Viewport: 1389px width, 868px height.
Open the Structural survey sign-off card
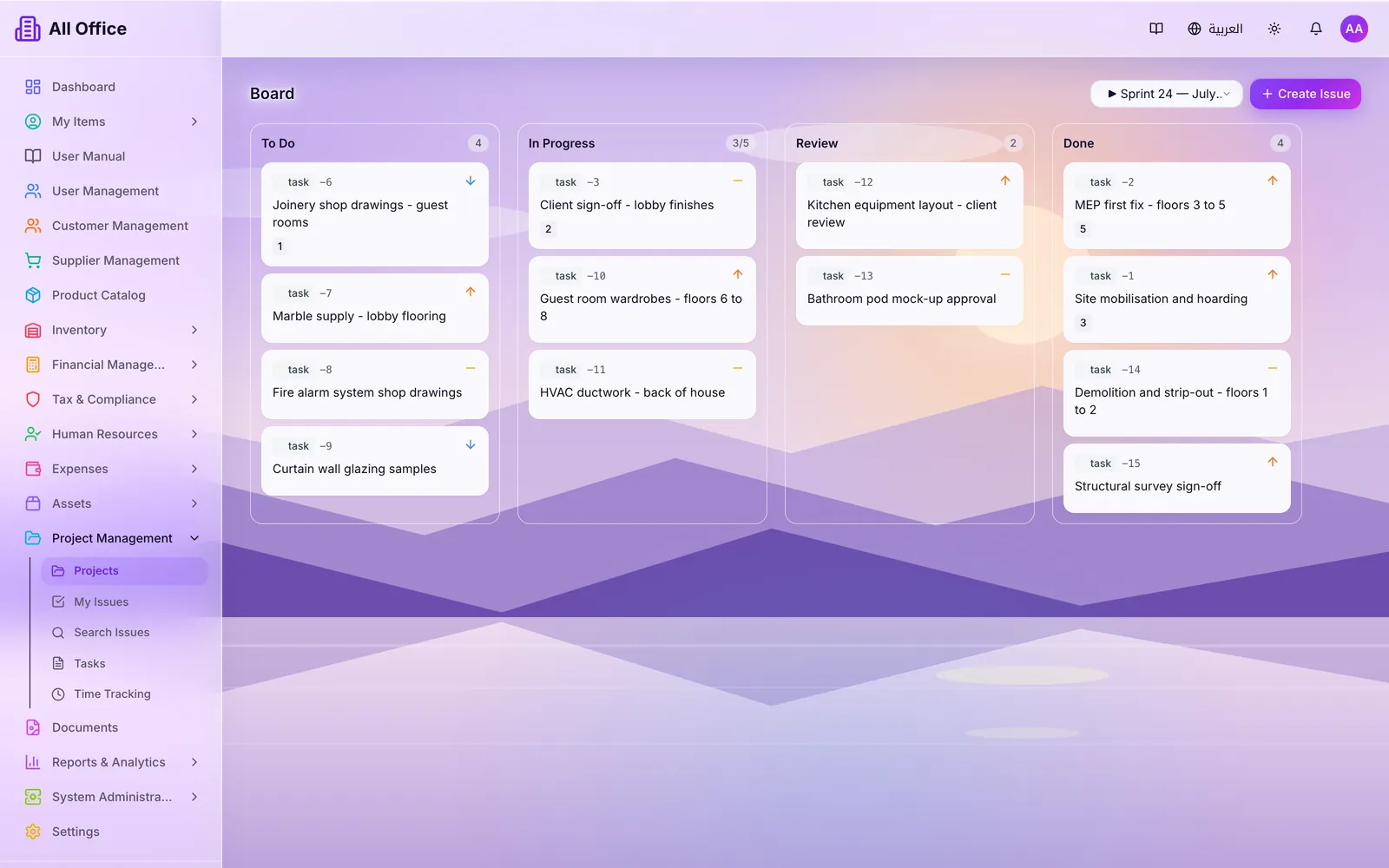click(1177, 478)
